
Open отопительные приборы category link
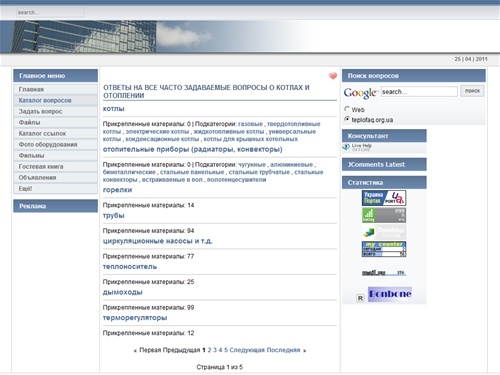pyautogui.click(x=192, y=149)
